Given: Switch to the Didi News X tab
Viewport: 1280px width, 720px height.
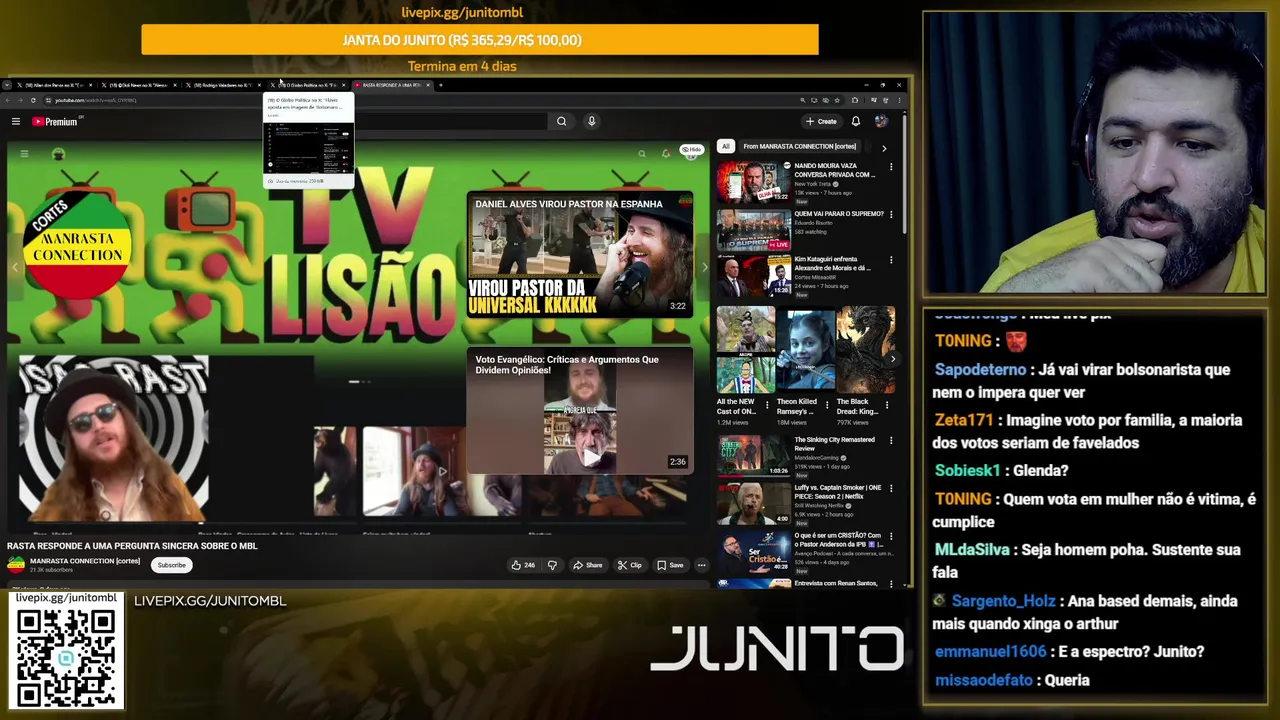Looking at the screenshot, I should [138, 85].
